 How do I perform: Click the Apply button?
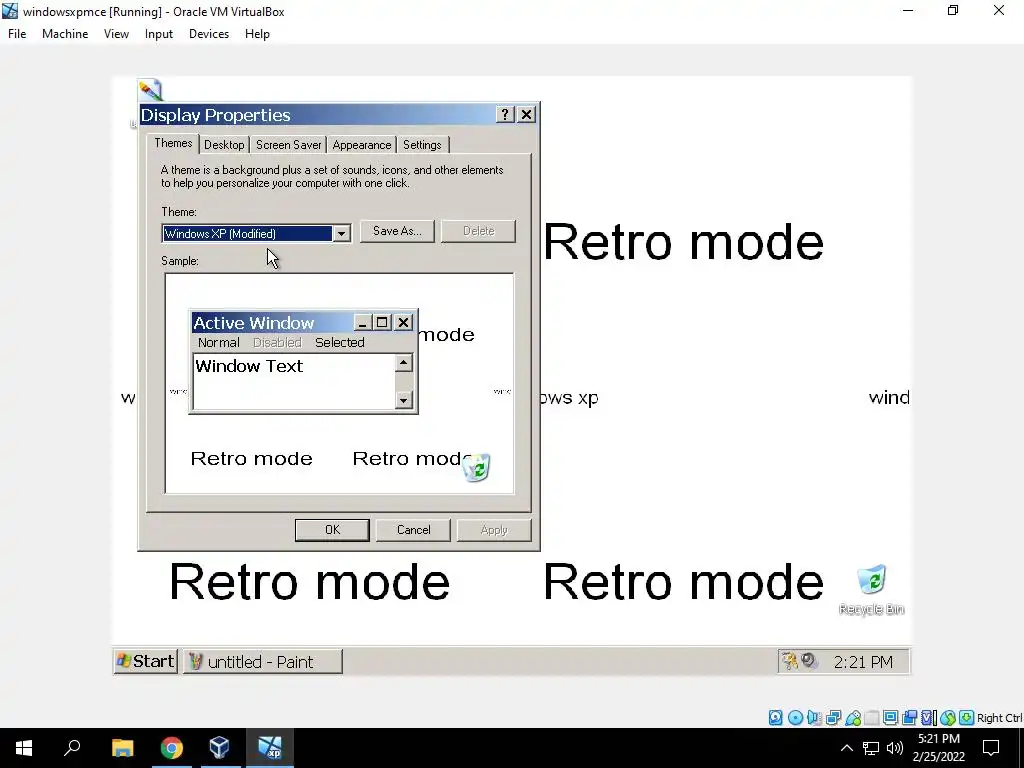click(x=494, y=530)
